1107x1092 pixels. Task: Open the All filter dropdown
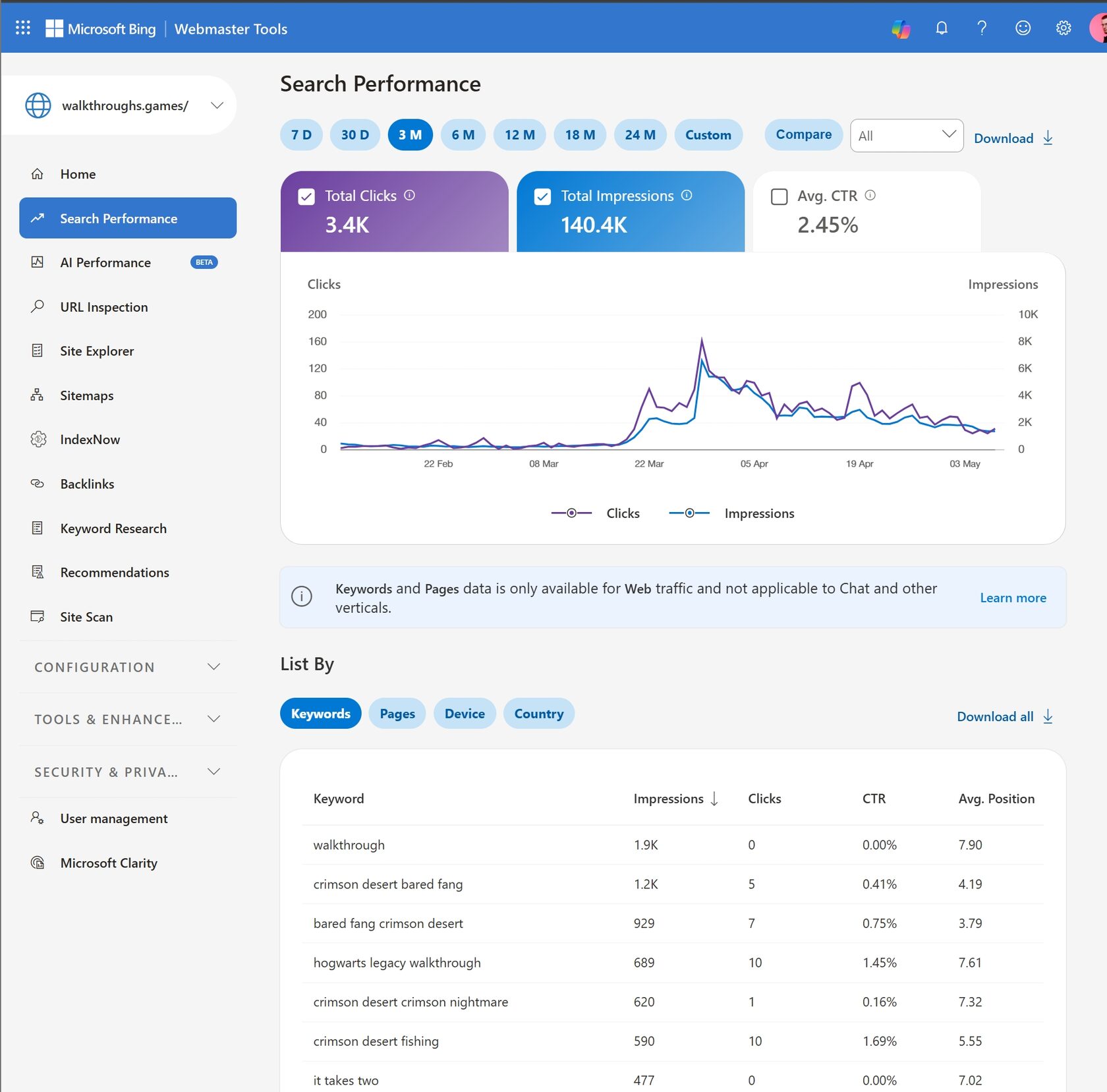pyautogui.click(x=907, y=136)
